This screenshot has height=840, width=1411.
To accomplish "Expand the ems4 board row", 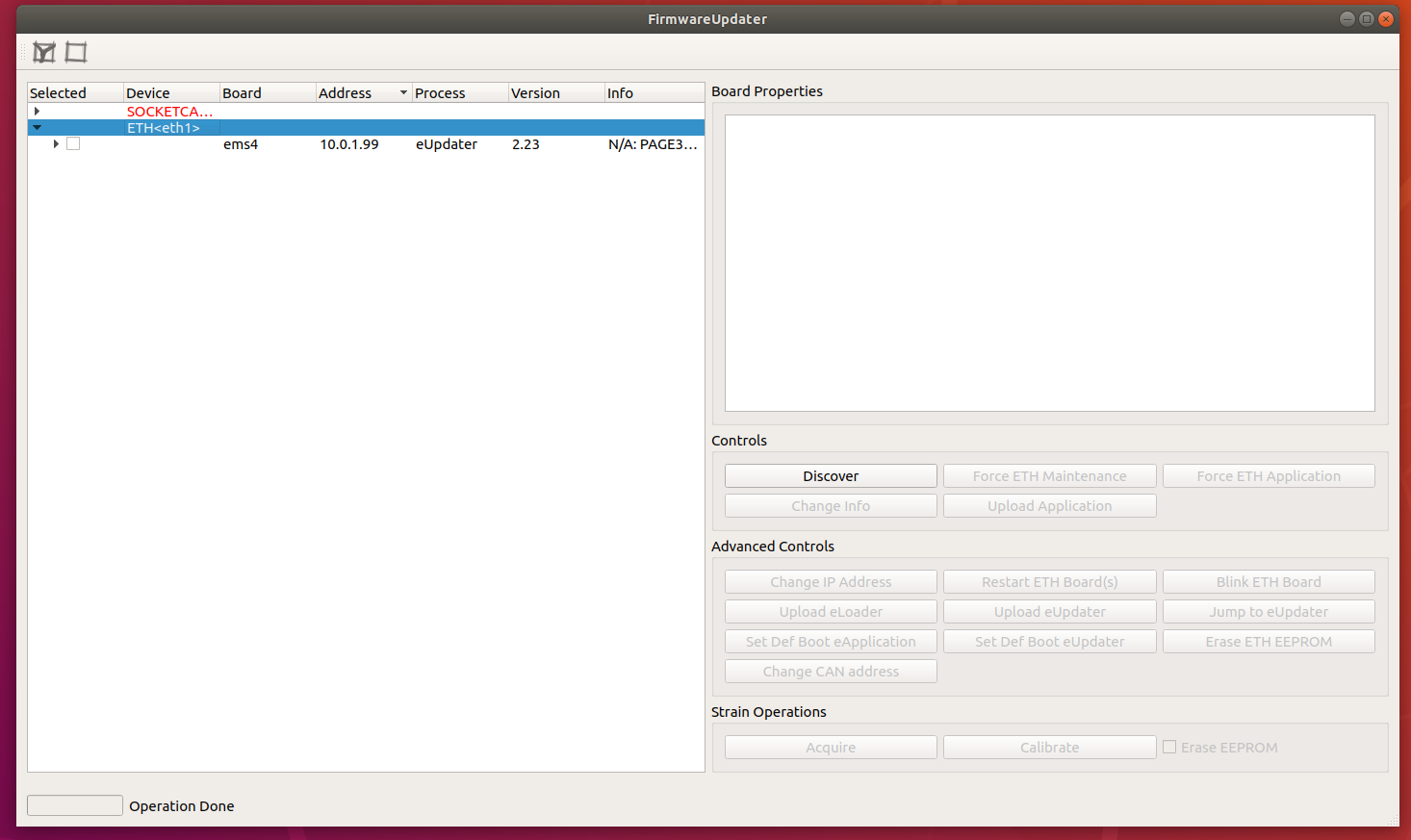I will (x=55, y=143).
